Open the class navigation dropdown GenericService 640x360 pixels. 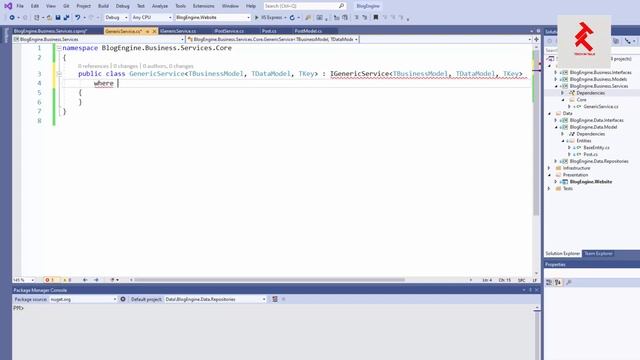272,39
